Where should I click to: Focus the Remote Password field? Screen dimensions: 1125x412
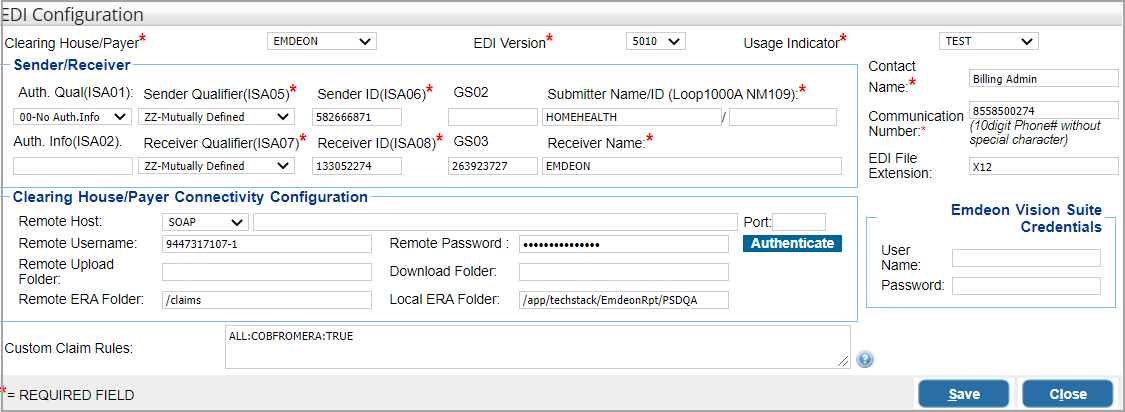click(x=624, y=244)
